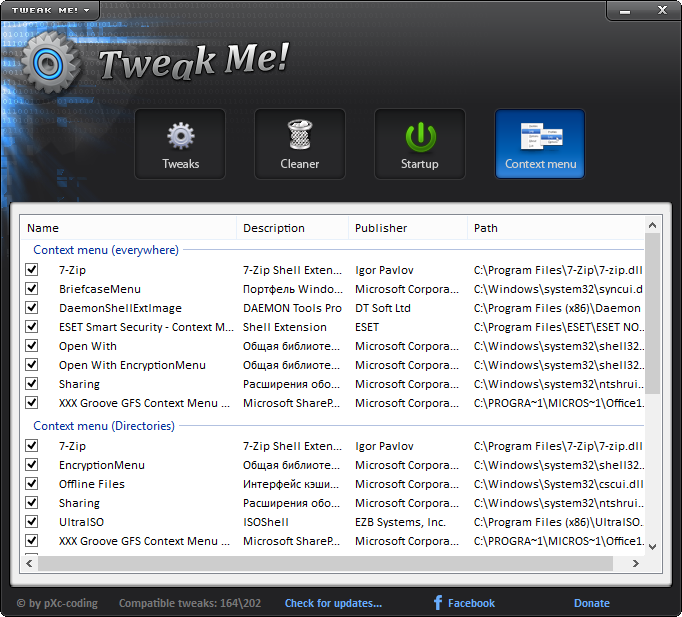The image size is (682, 617).
Task: Open the Tweaks section
Action: click(x=180, y=144)
